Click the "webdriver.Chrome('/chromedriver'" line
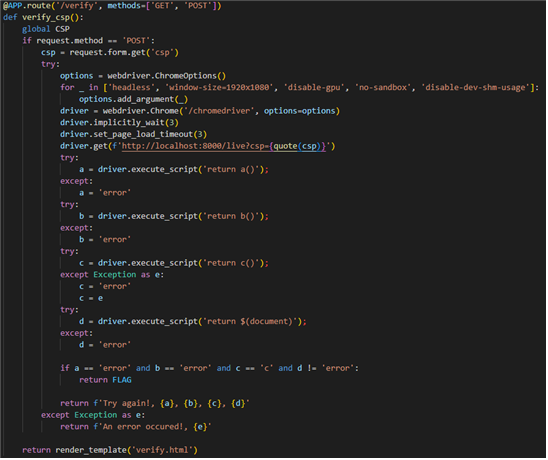 [200, 111]
